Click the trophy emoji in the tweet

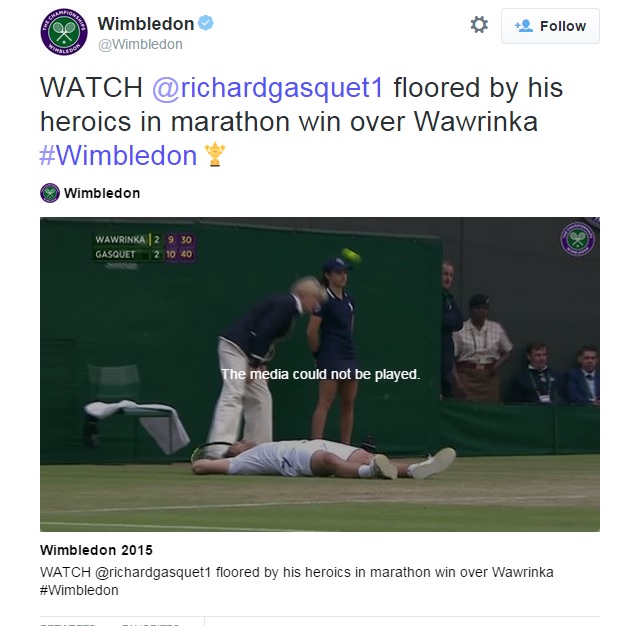(215, 154)
